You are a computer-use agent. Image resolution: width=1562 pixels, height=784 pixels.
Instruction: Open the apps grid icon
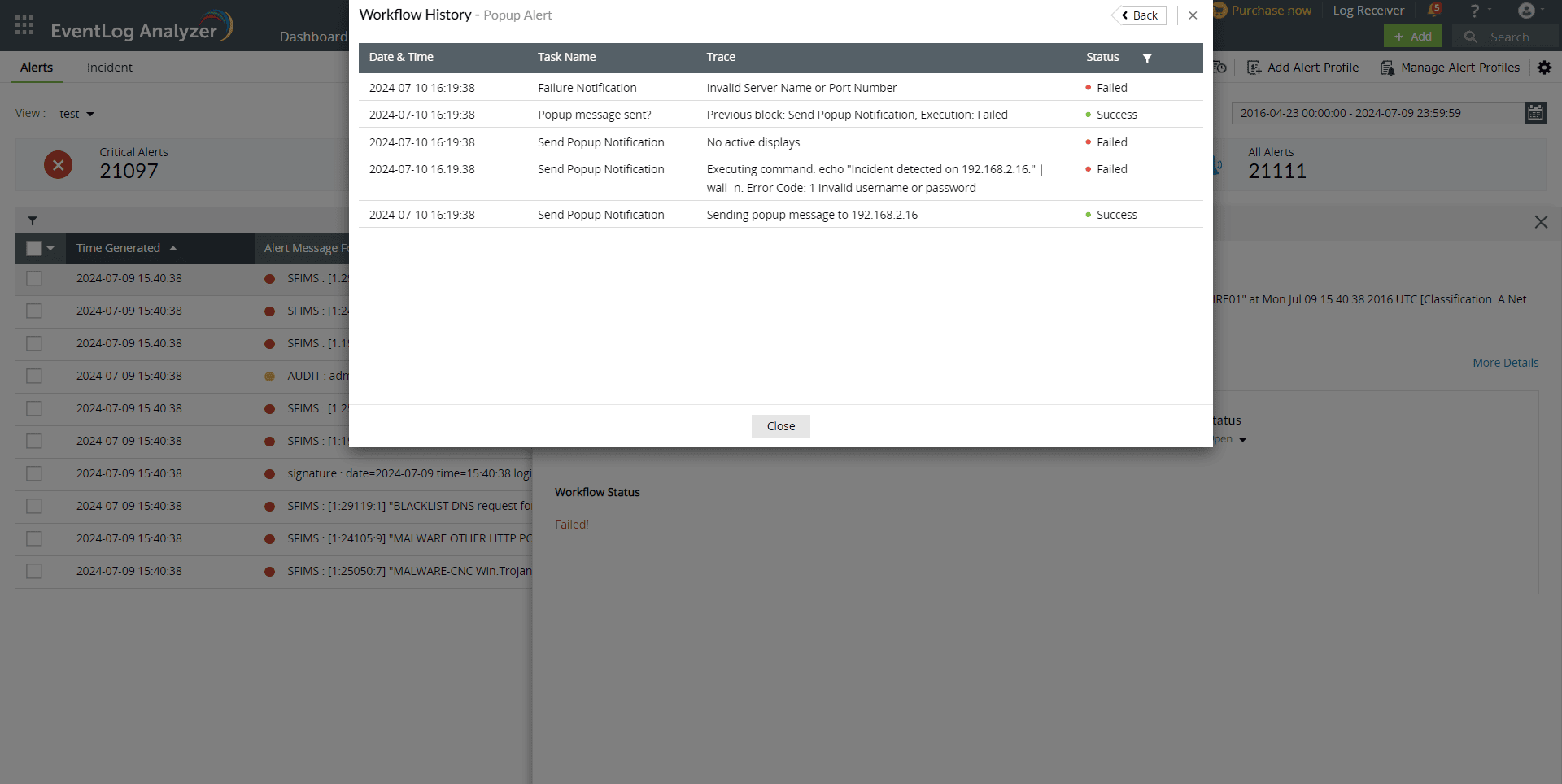24,24
